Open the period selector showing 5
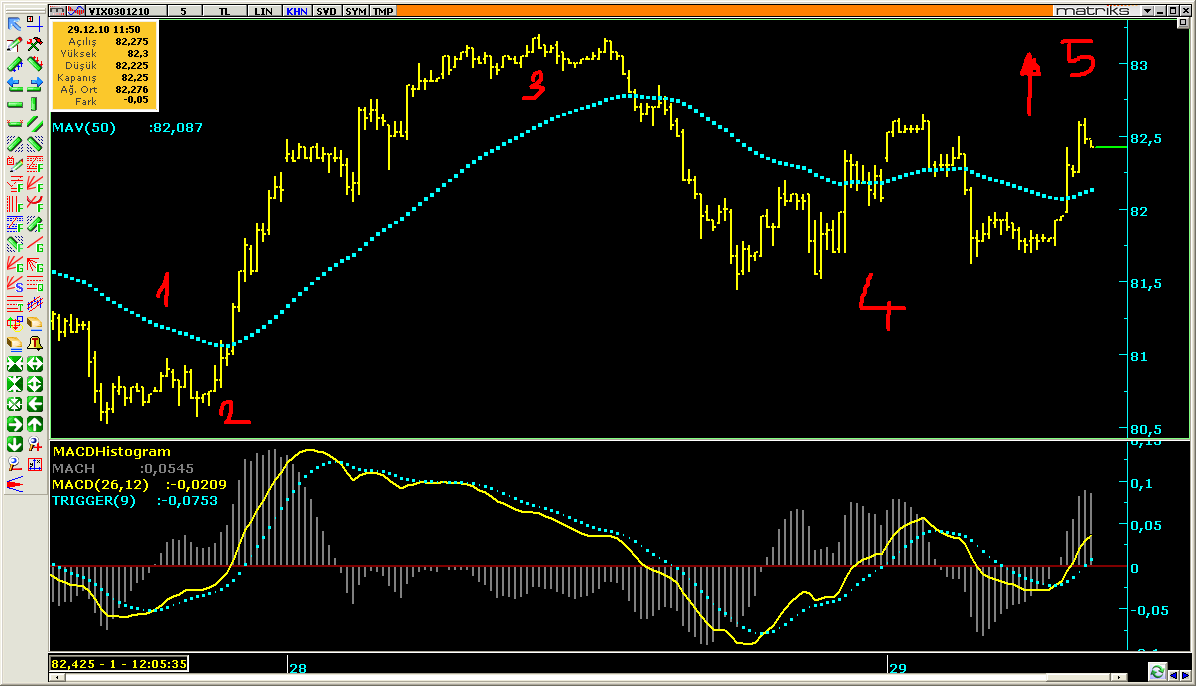The image size is (1196, 686). (183, 11)
